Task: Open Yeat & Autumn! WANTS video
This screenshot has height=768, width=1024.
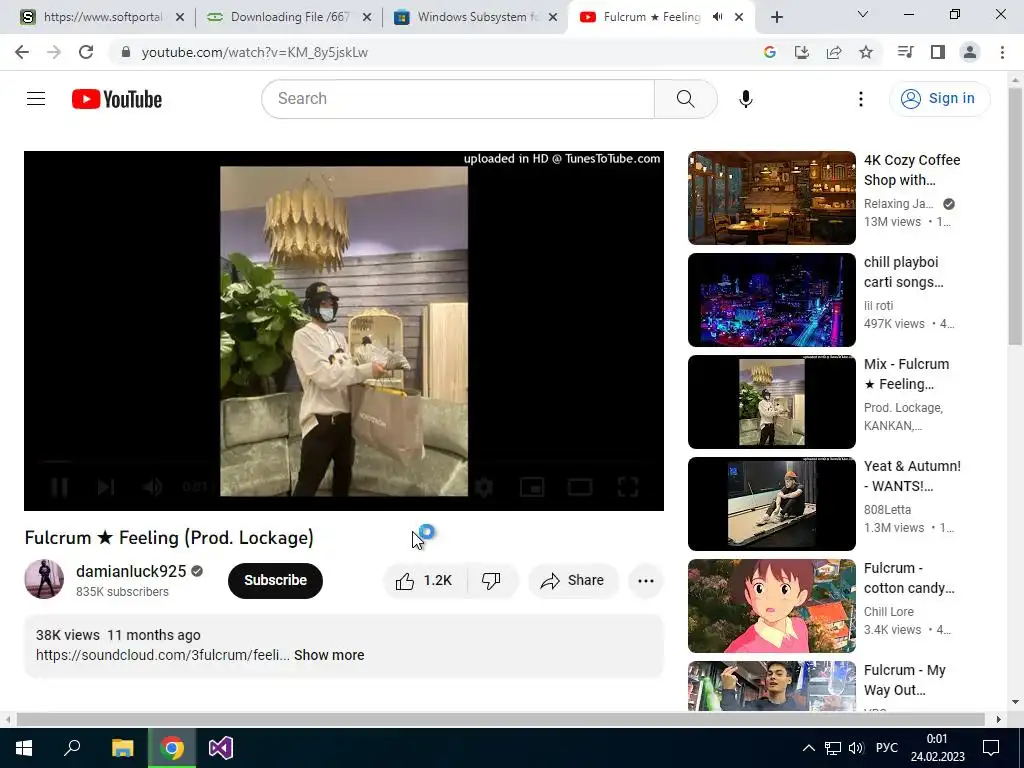Action: click(771, 504)
